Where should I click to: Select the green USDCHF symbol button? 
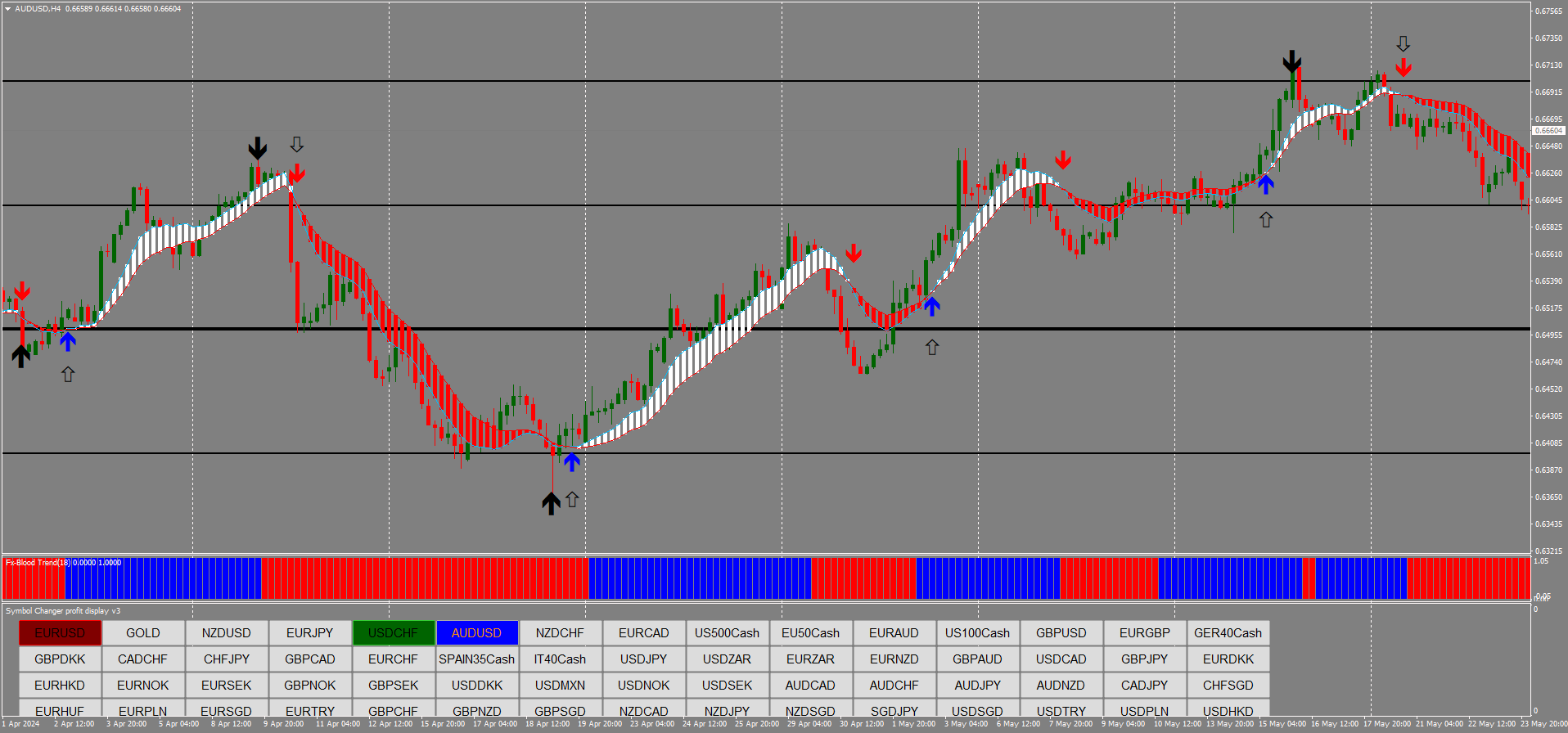pyautogui.click(x=393, y=633)
